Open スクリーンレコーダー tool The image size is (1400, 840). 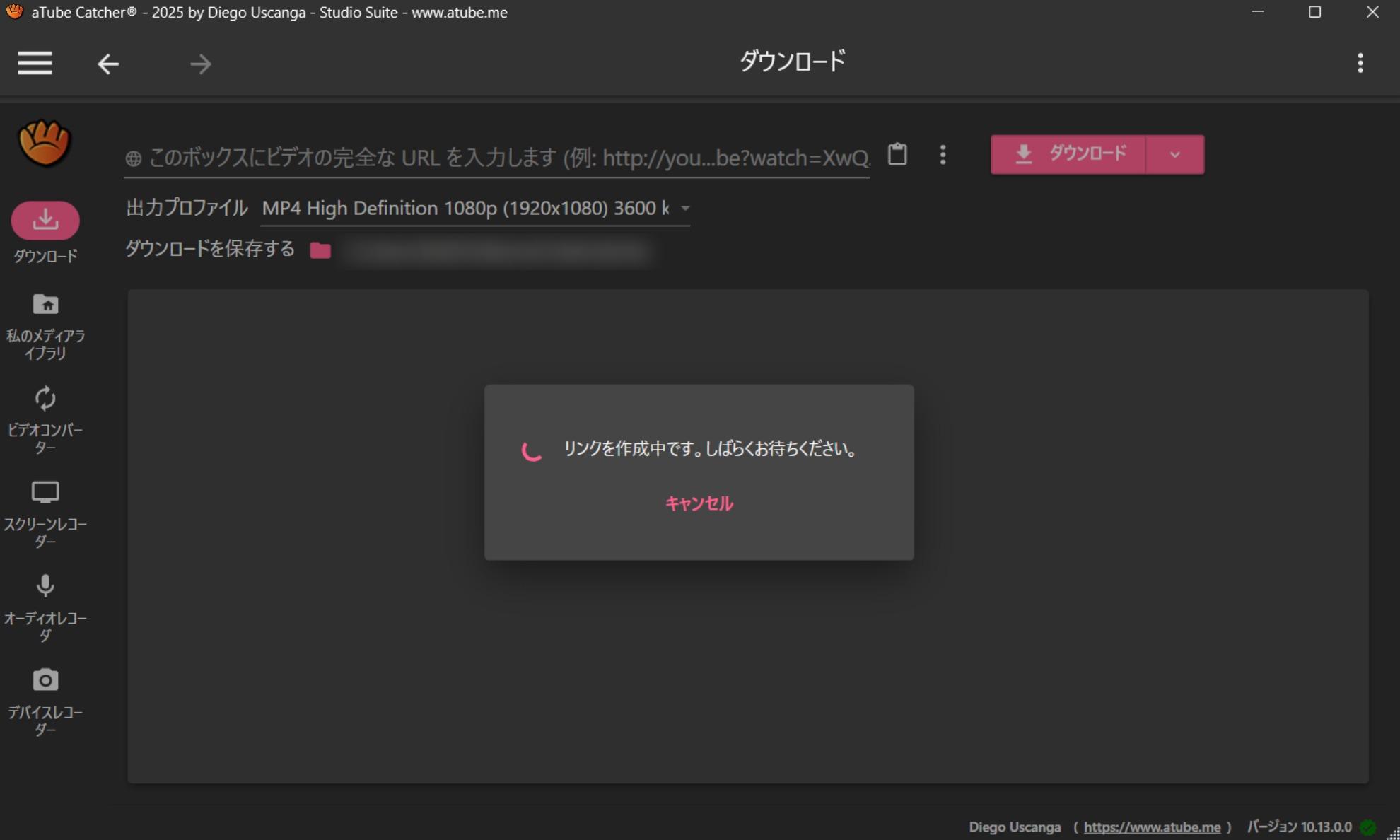[45, 514]
